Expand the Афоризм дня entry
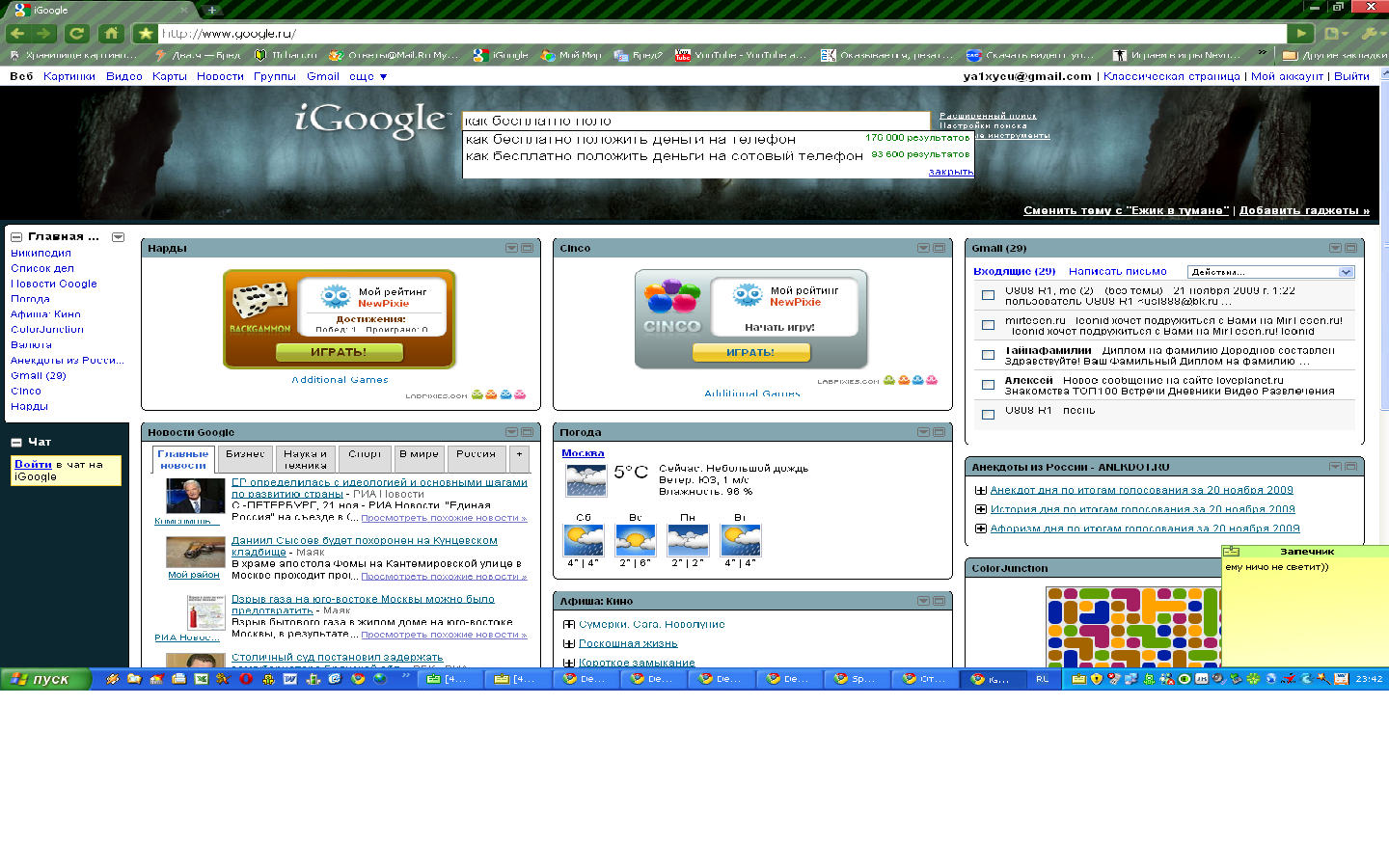The width and height of the screenshot is (1389, 868). pyautogui.click(x=981, y=529)
